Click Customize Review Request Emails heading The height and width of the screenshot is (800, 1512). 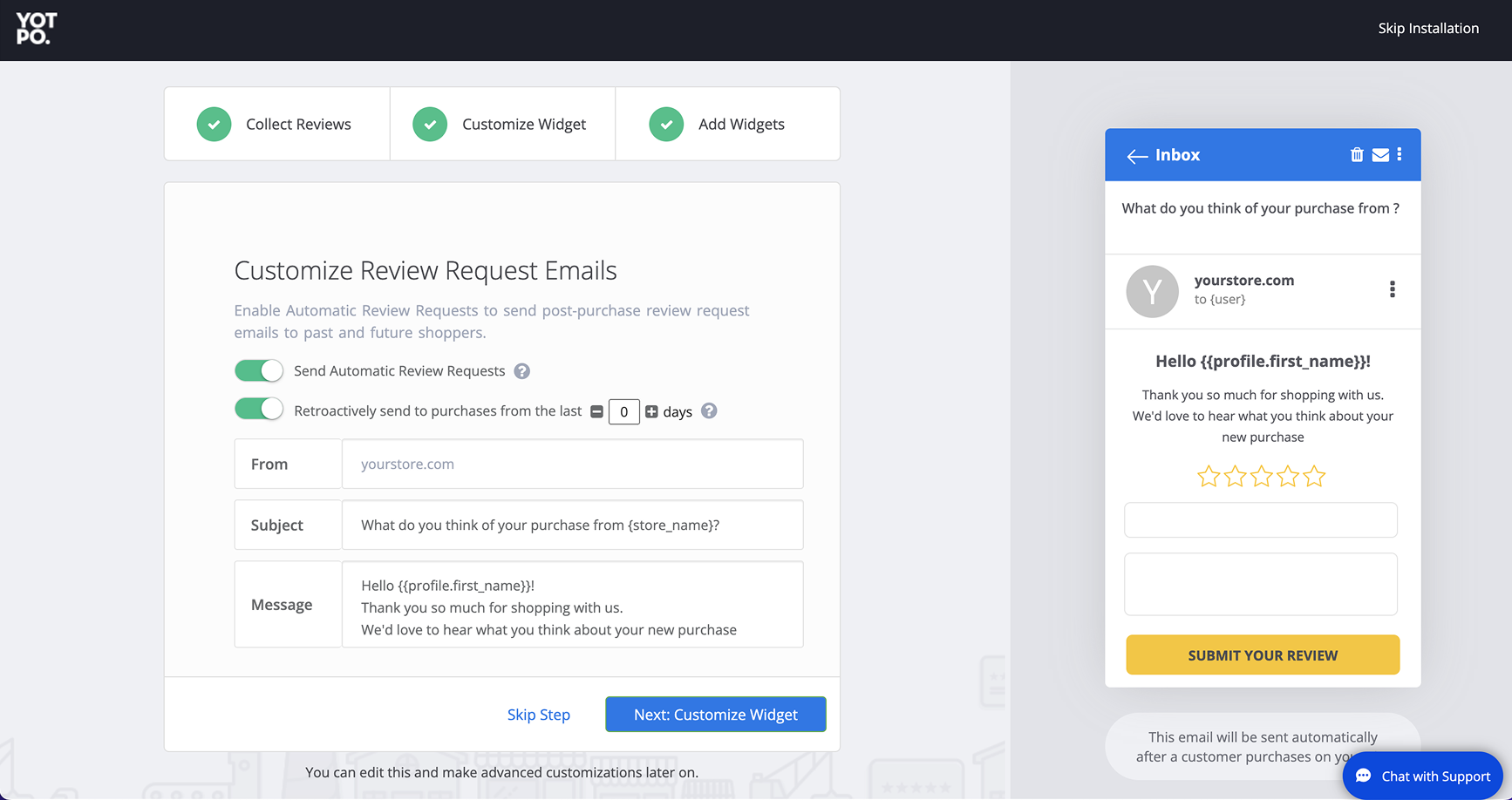[x=426, y=271]
